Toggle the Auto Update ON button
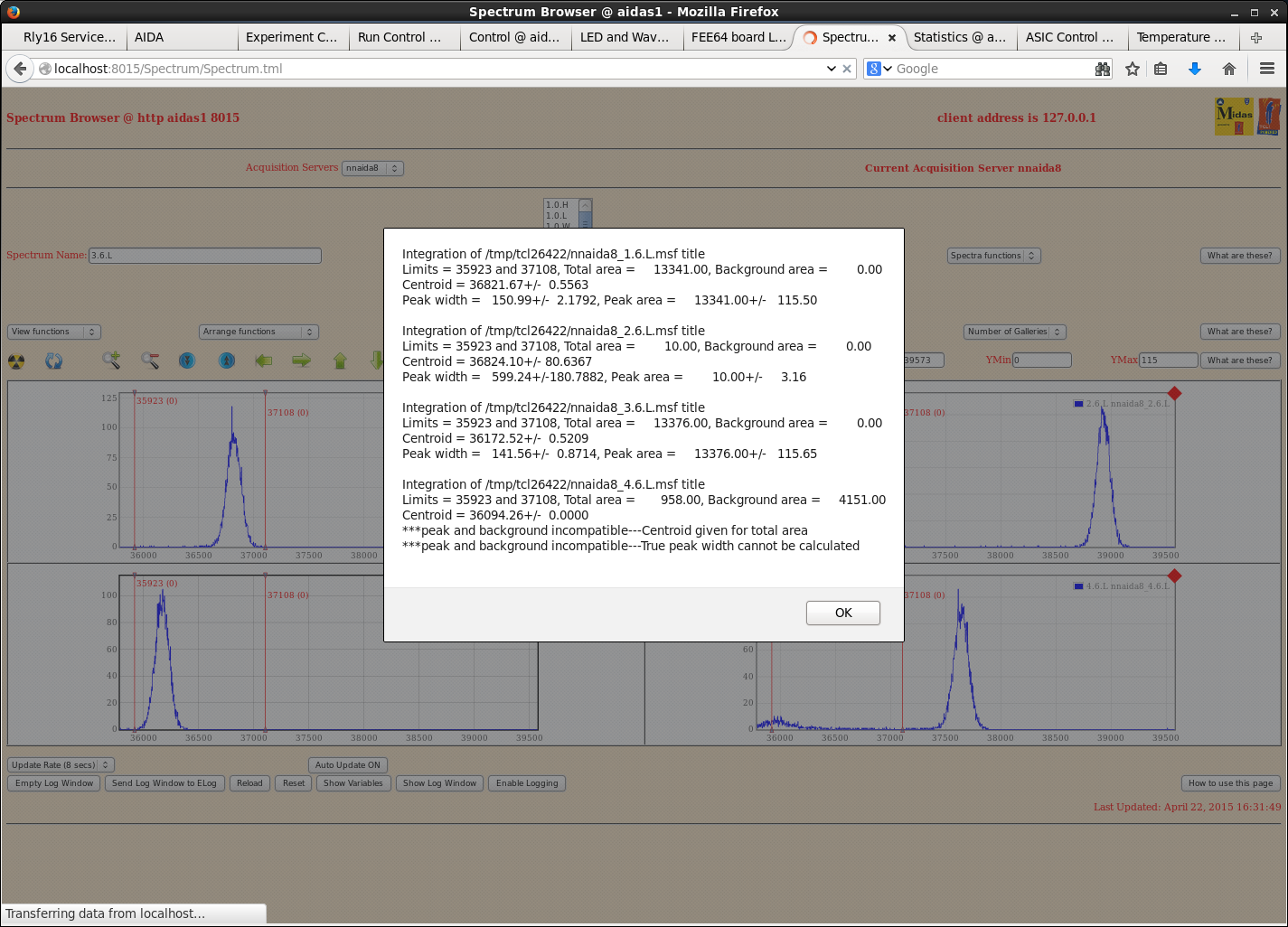Image resolution: width=1288 pixels, height=927 pixels. 348,765
